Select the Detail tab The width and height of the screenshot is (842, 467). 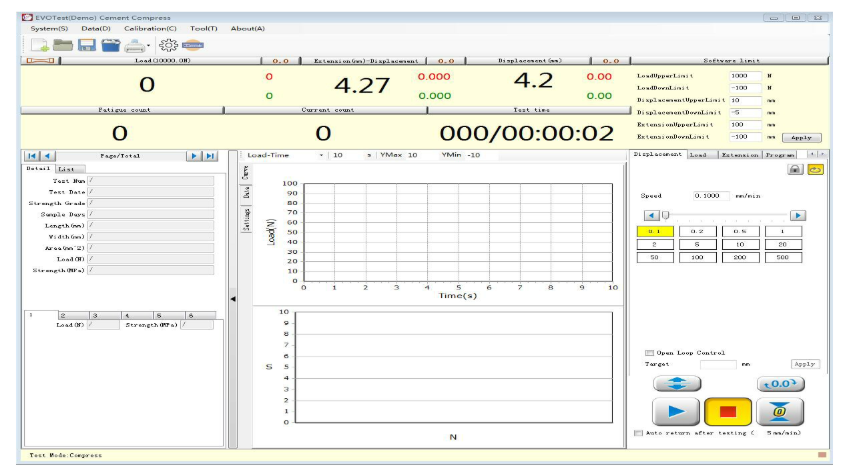(x=39, y=169)
